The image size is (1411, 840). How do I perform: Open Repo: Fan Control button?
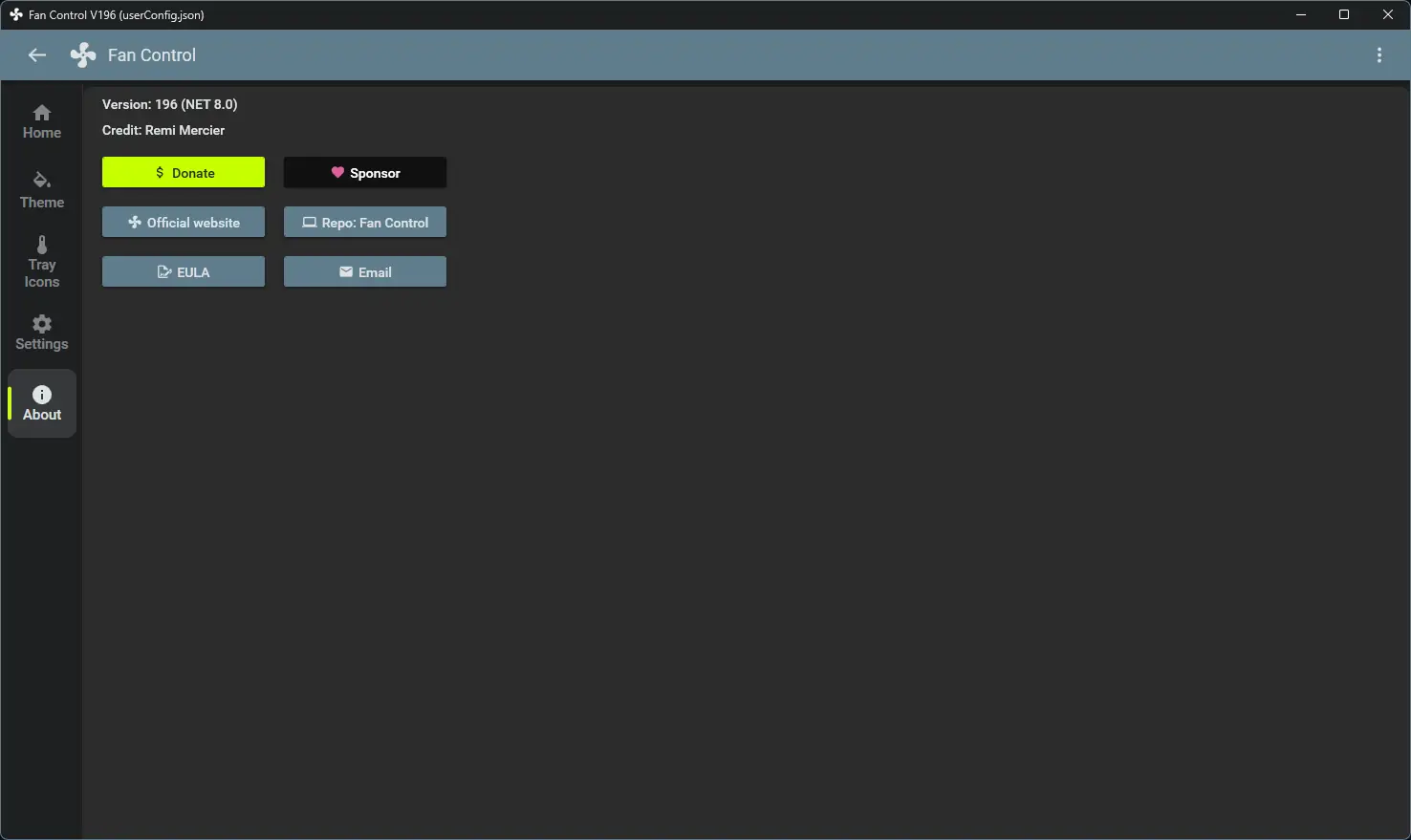(365, 223)
